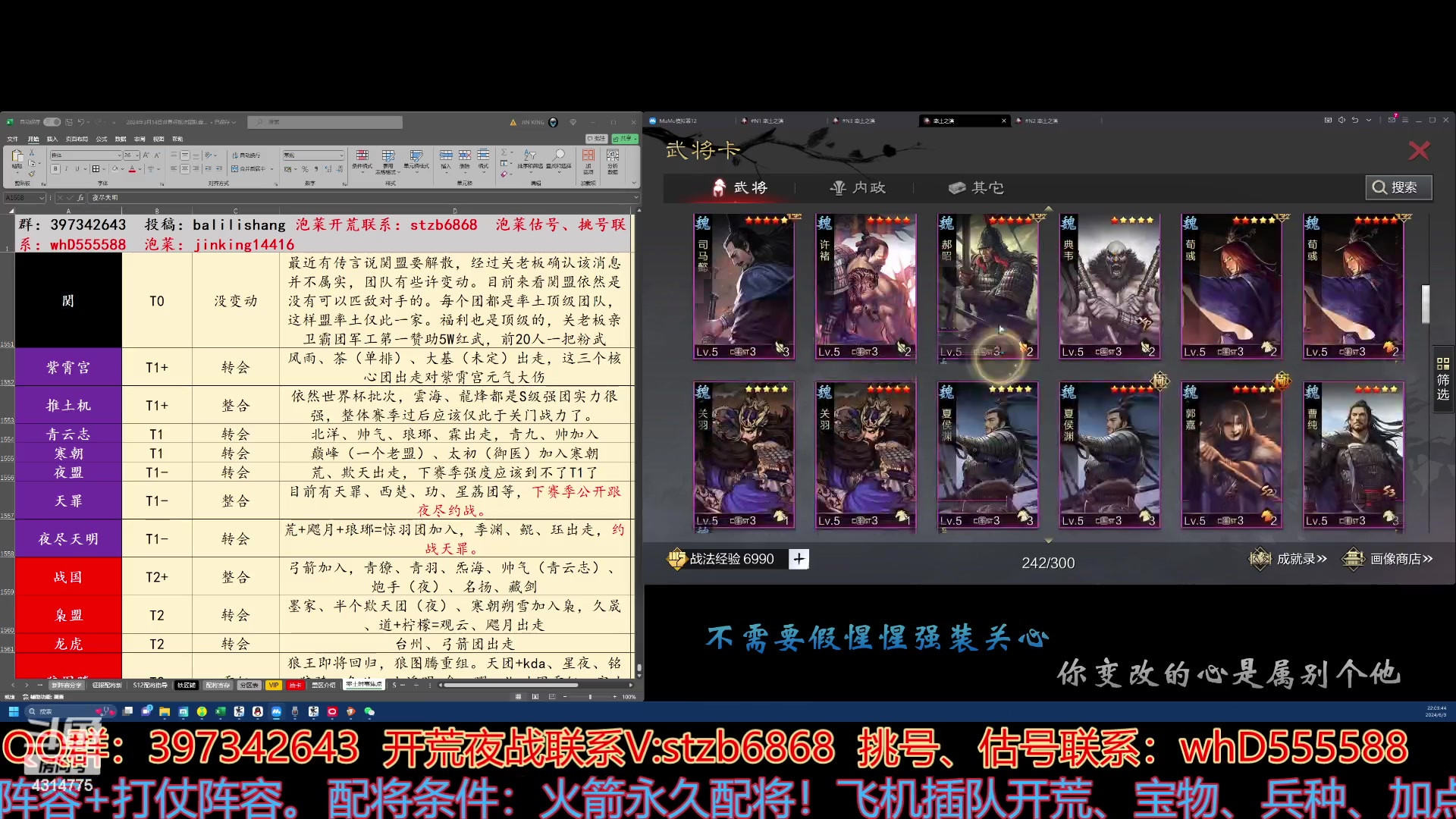Click Format as Table icon

coord(388,155)
